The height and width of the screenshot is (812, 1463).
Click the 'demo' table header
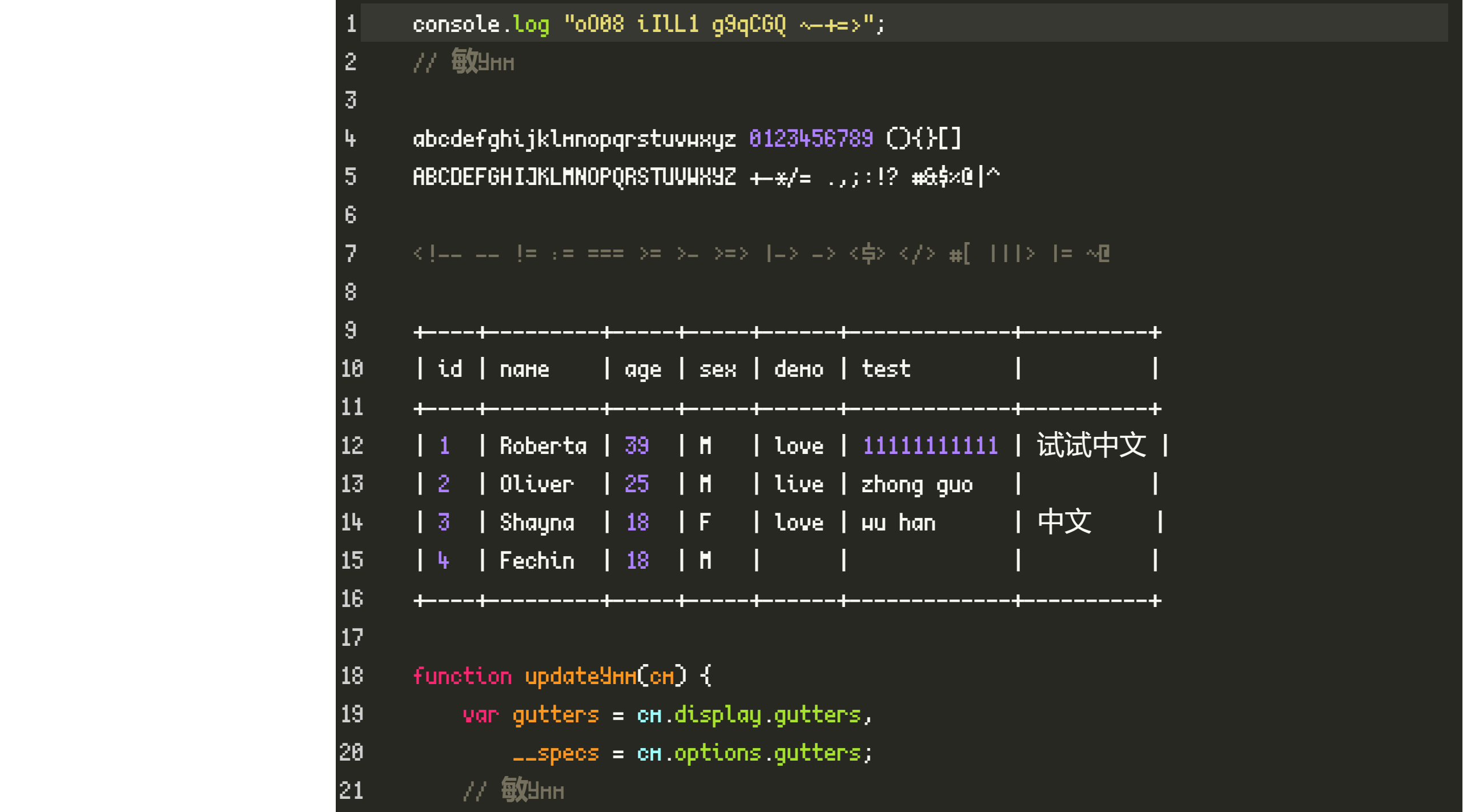tap(799, 369)
